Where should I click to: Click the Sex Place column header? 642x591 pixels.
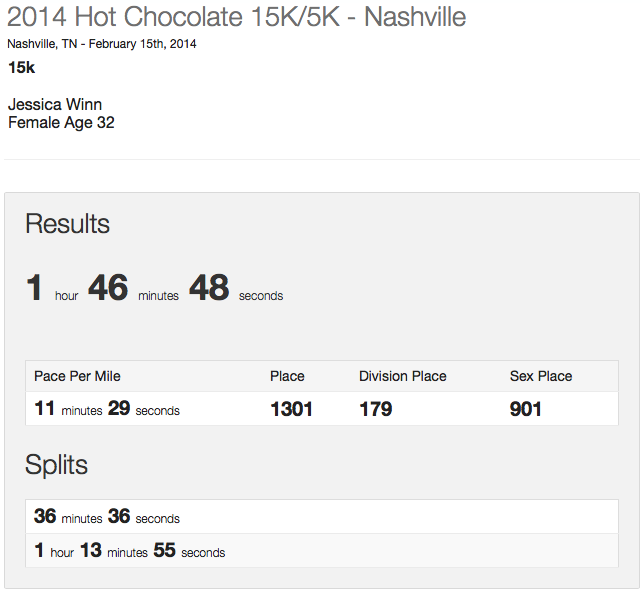[540, 376]
